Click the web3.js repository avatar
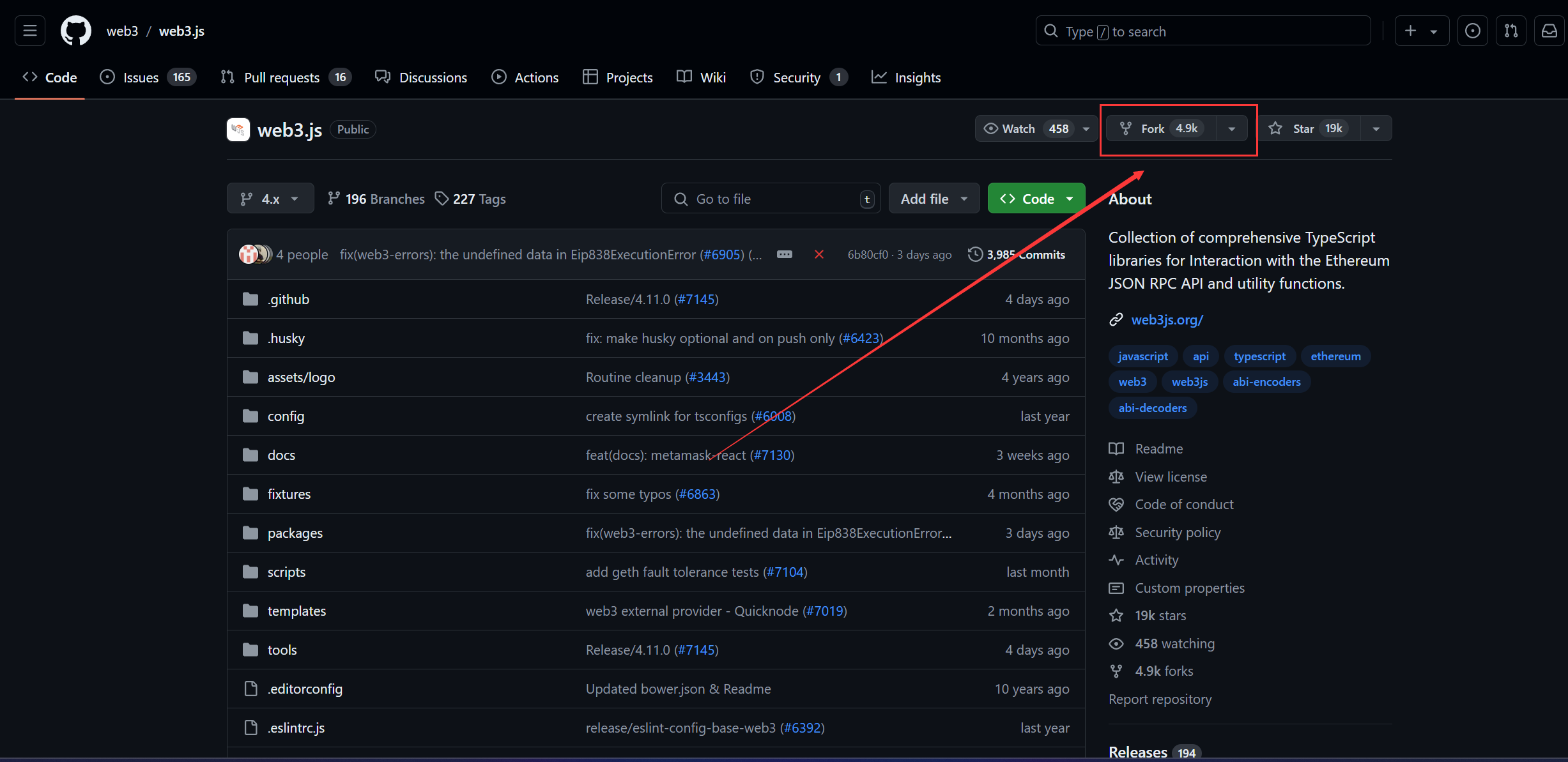The height and width of the screenshot is (762, 1568). (x=238, y=130)
